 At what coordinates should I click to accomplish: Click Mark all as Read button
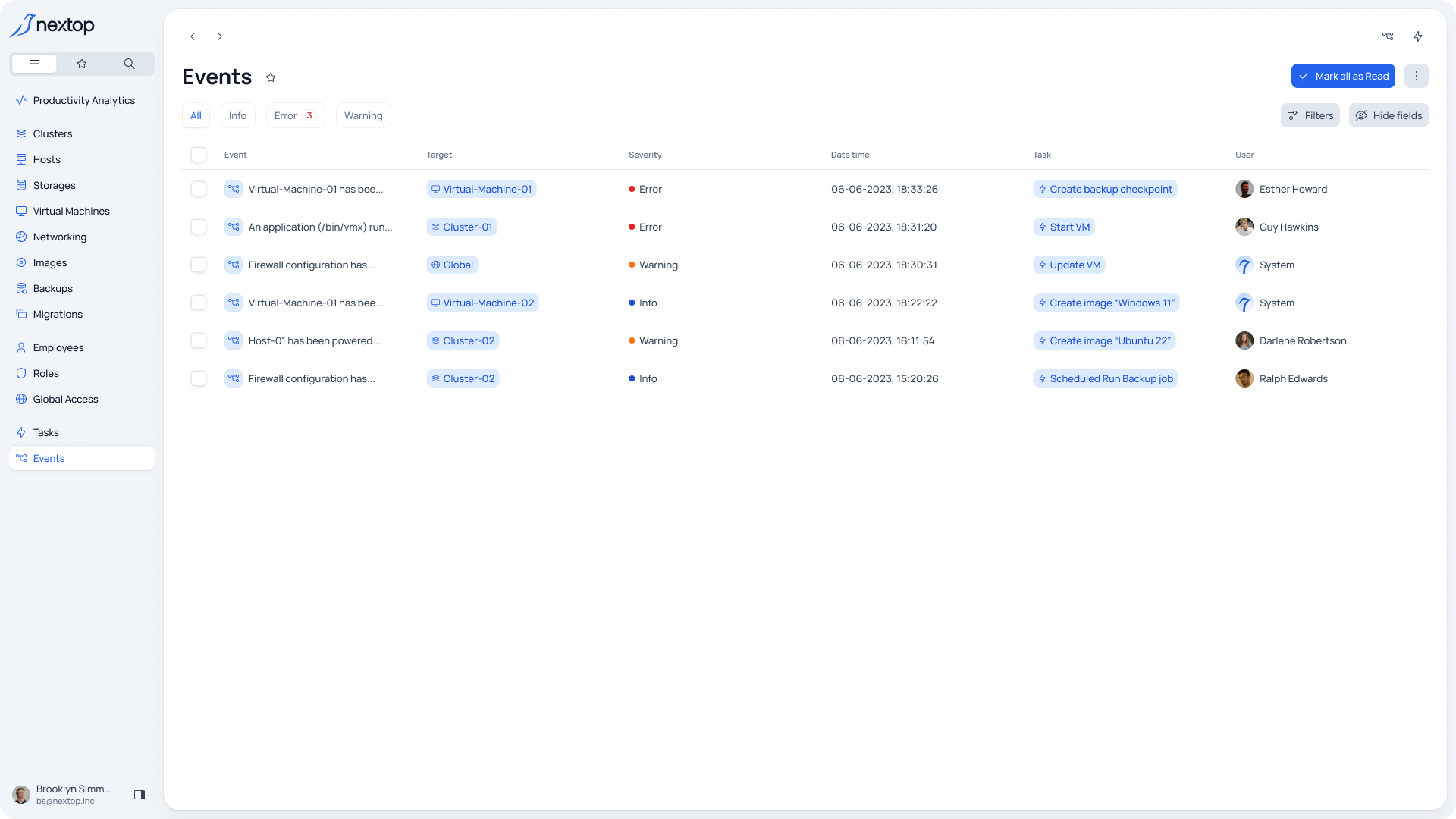(x=1343, y=76)
